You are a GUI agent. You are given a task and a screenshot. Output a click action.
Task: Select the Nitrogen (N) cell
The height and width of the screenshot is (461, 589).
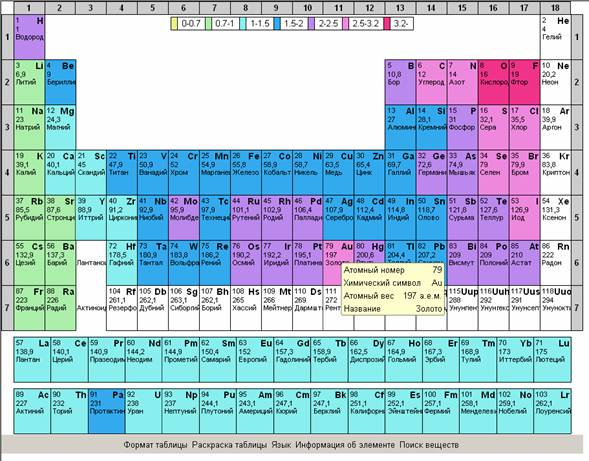point(462,82)
